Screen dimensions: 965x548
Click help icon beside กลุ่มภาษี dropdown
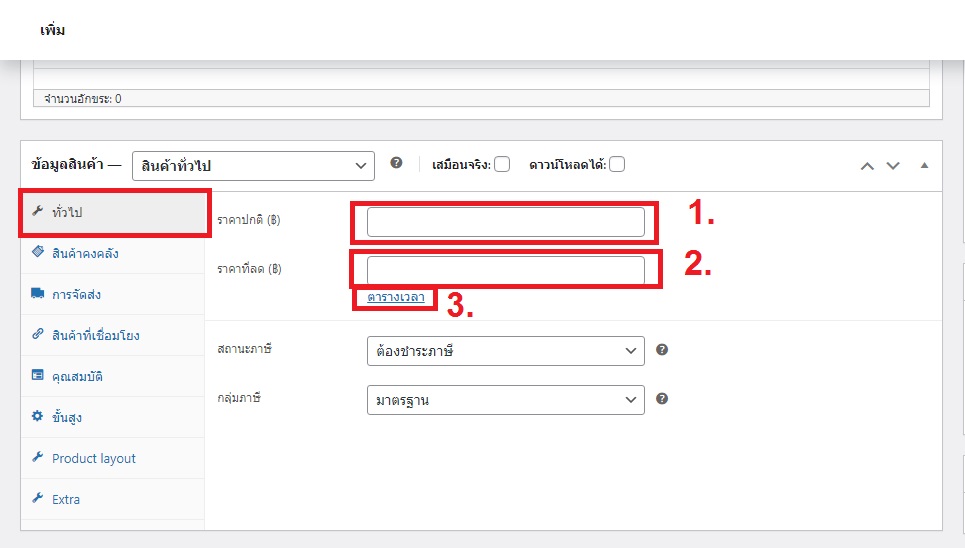tap(661, 399)
